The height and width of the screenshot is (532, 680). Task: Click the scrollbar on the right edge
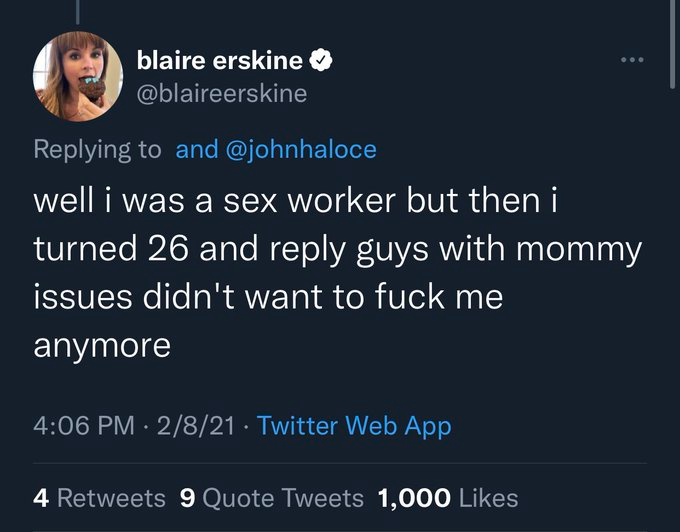tap(672, 45)
